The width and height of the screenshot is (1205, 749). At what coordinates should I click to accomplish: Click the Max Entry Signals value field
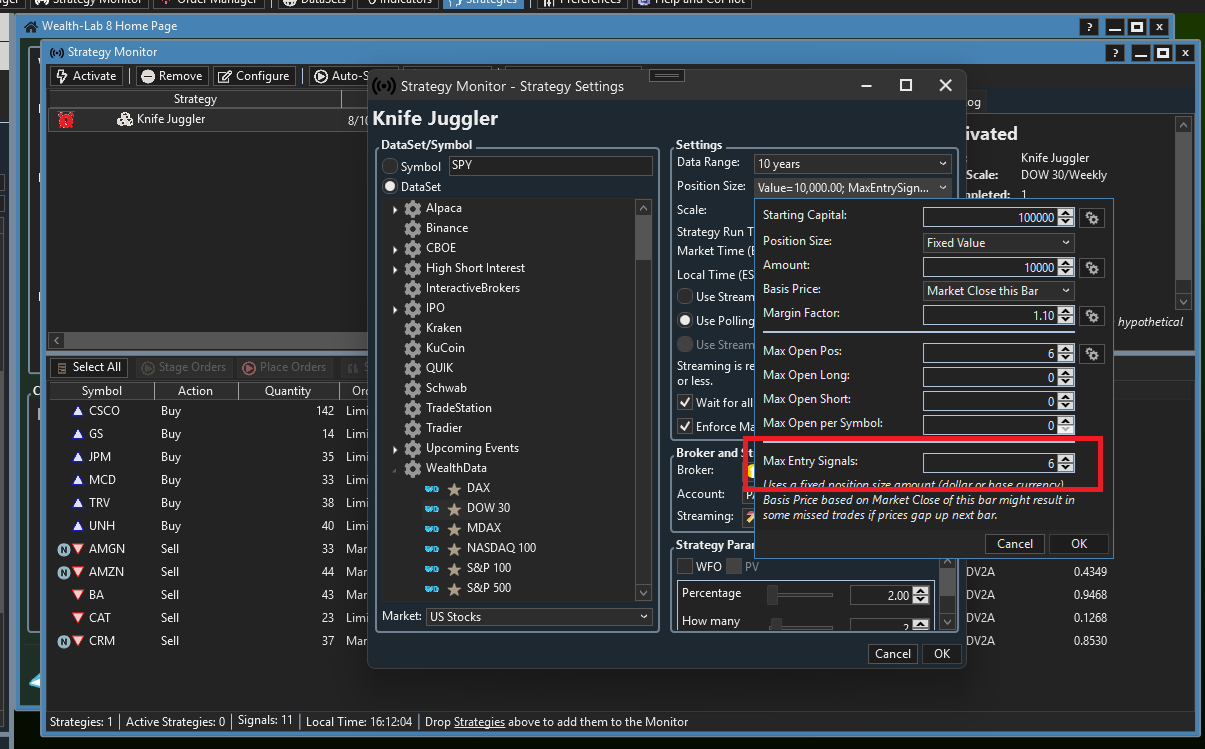[990, 463]
